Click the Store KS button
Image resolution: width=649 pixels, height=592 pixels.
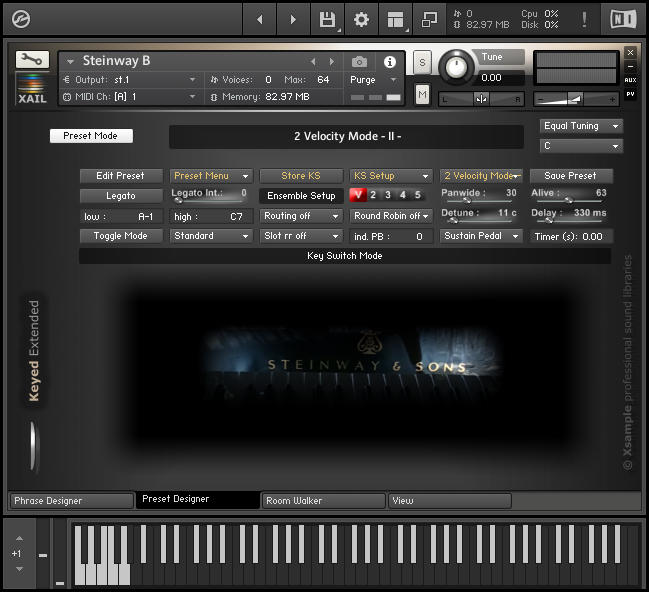[301, 176]
